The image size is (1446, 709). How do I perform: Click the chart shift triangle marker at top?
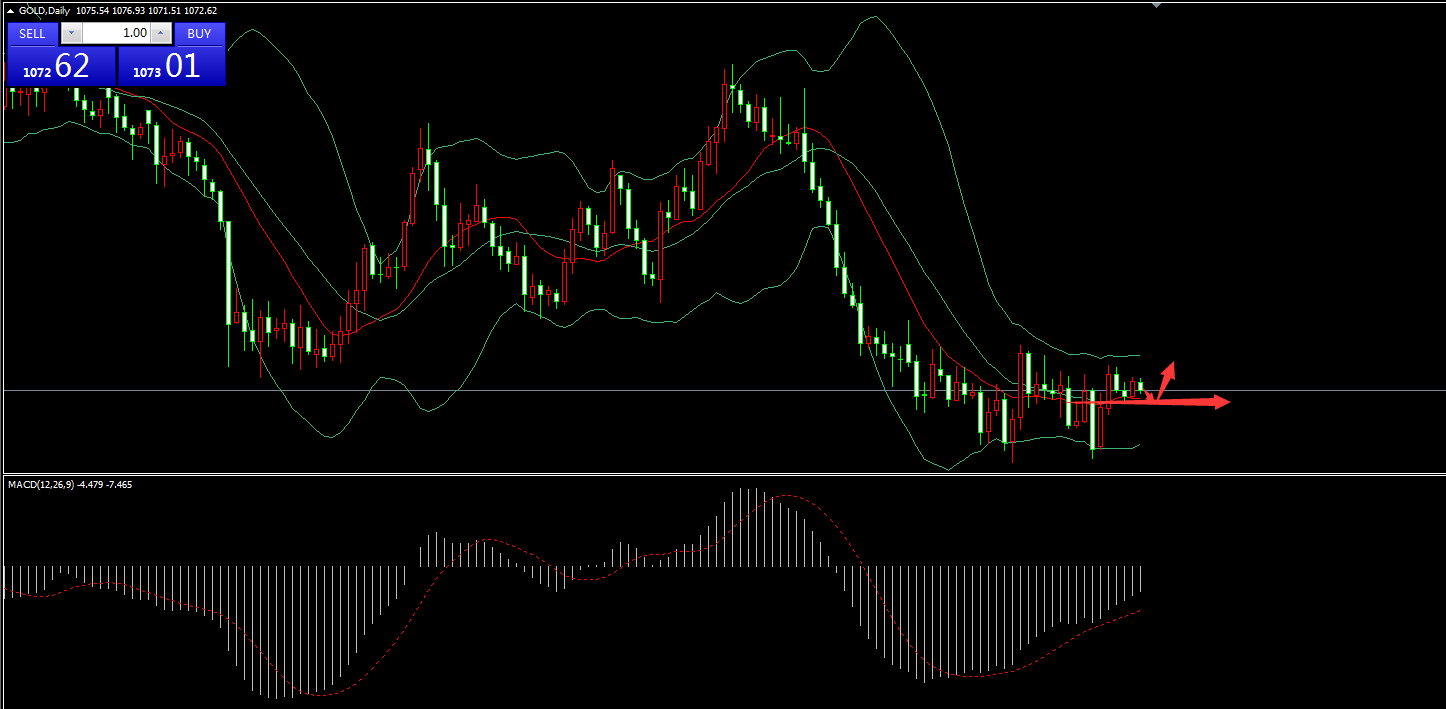coord(1157,5)
